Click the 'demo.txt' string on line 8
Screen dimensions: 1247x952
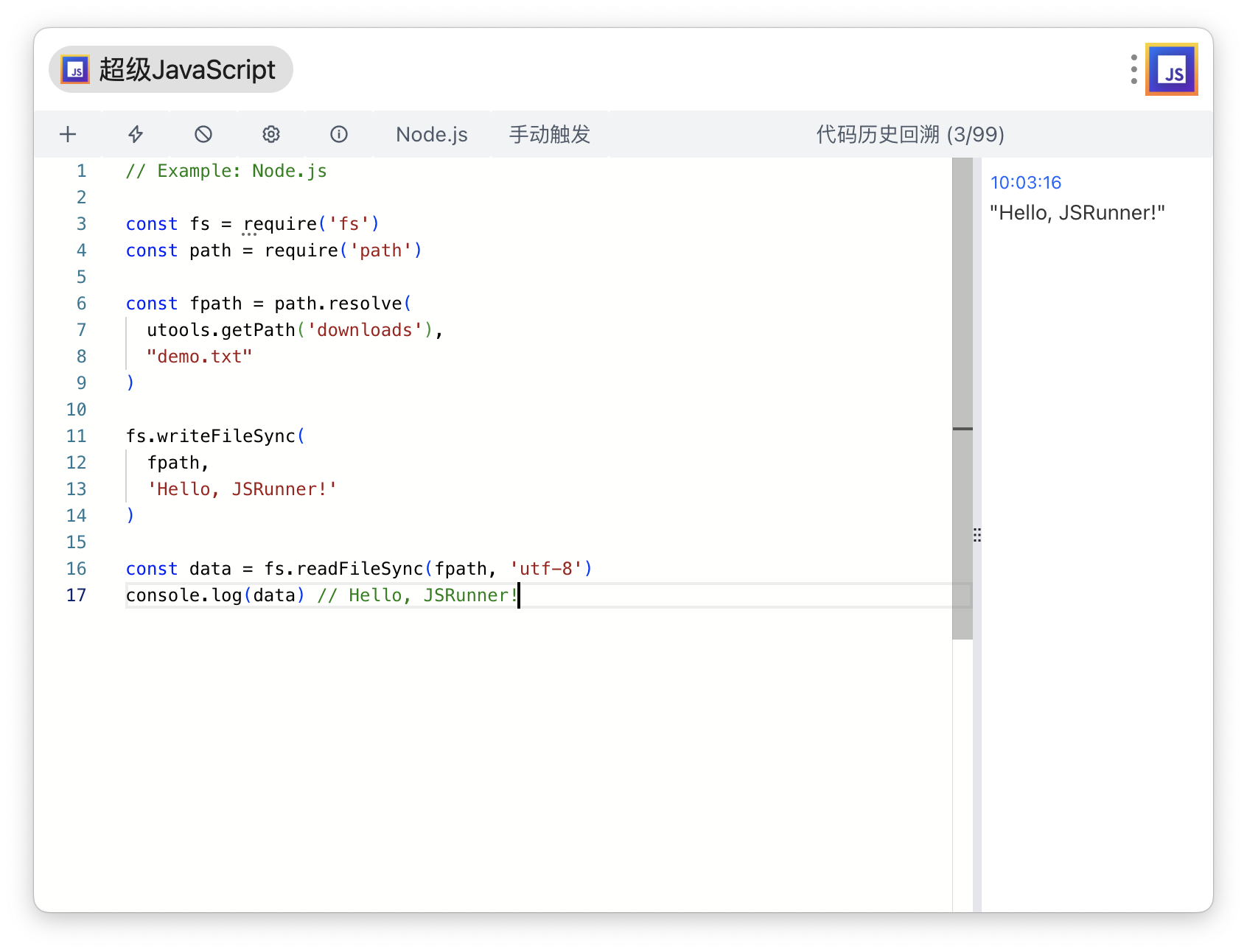click(x=199, y=356)
